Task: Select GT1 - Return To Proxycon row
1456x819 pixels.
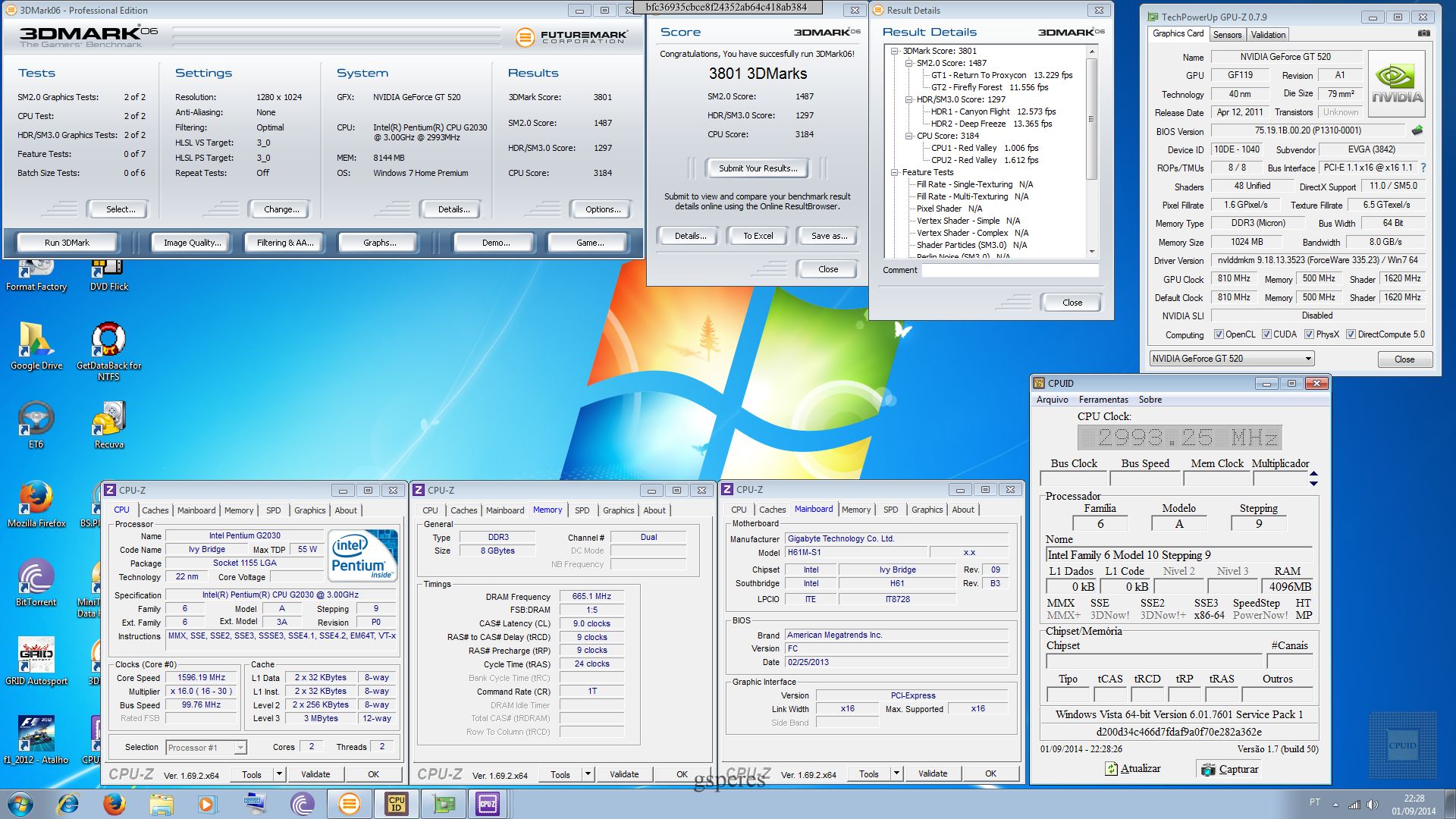Action: 1001,75
